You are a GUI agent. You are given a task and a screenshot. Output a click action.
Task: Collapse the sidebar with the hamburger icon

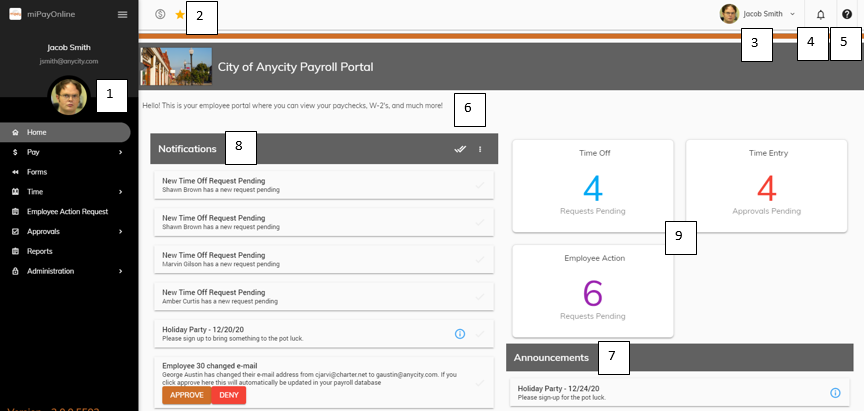coord(122,14)
